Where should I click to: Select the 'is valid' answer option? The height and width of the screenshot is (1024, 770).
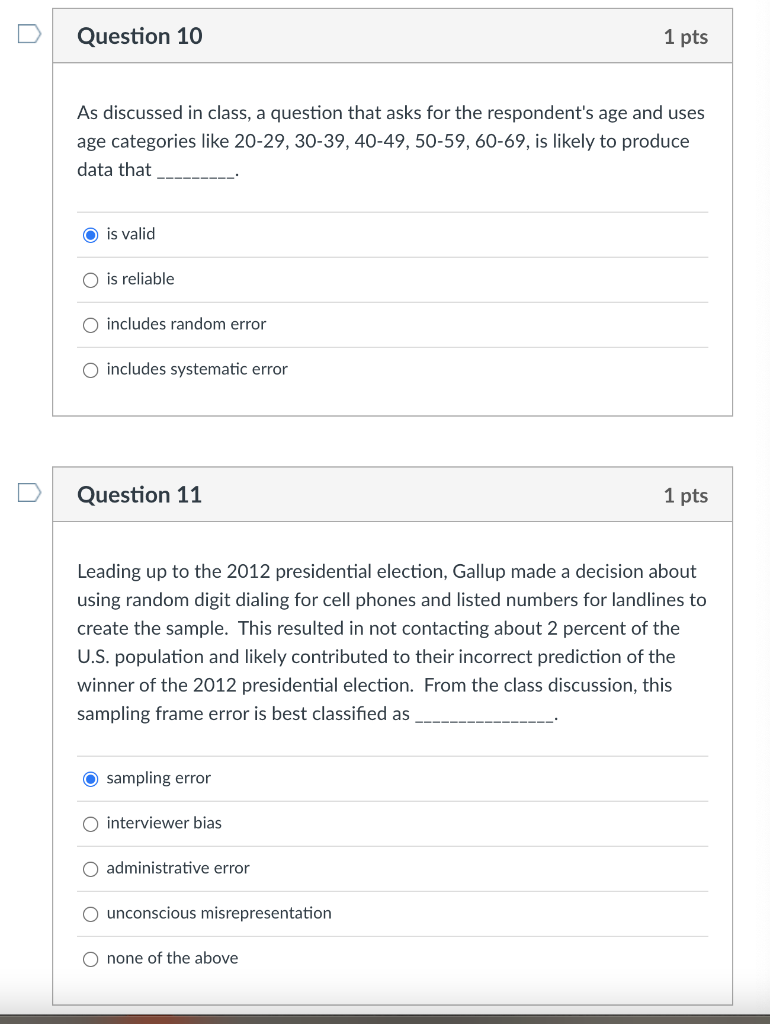coord(91,234)
